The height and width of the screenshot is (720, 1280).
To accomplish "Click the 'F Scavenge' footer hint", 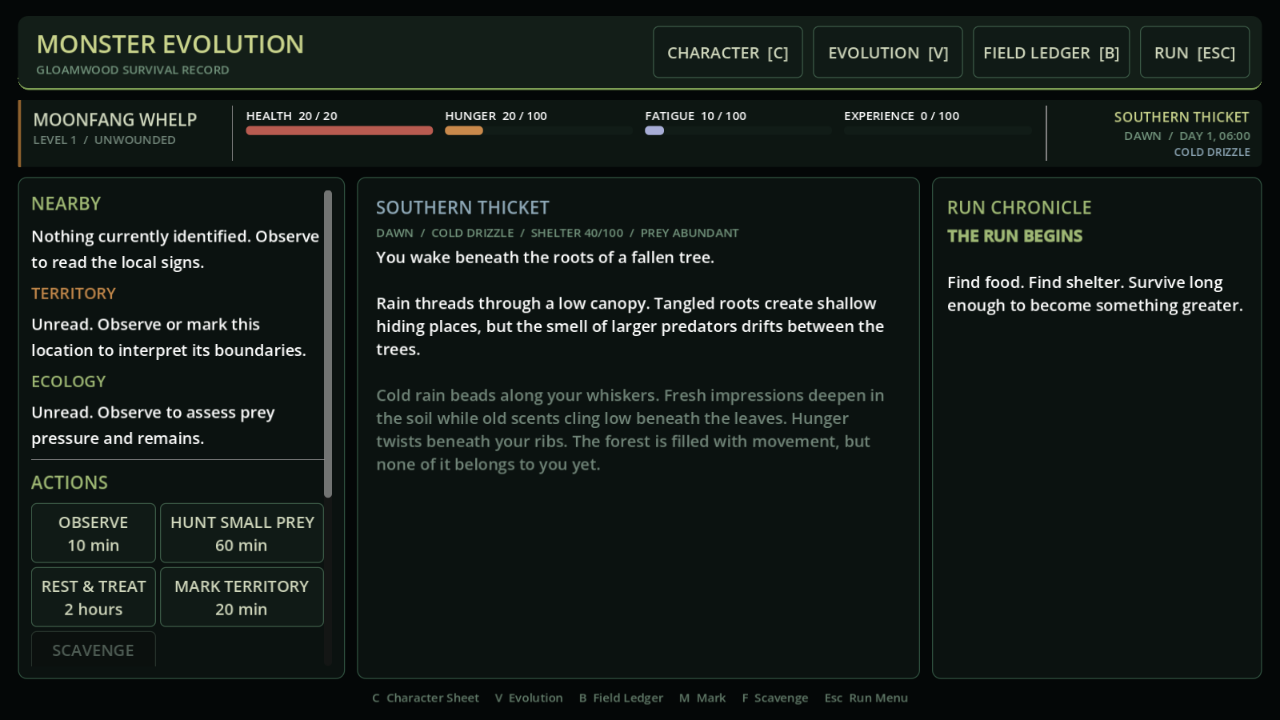I will pyautogui.click(x=775, y=698).
